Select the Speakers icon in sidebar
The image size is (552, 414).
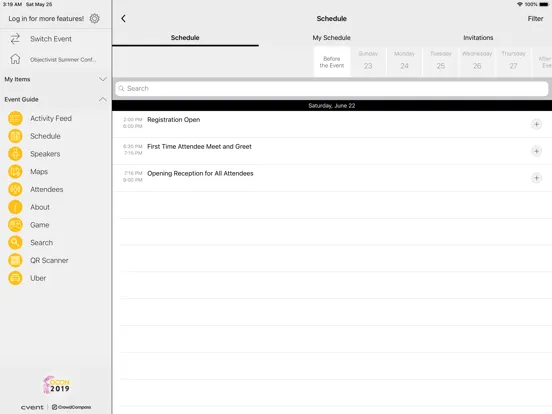[15, 154]
